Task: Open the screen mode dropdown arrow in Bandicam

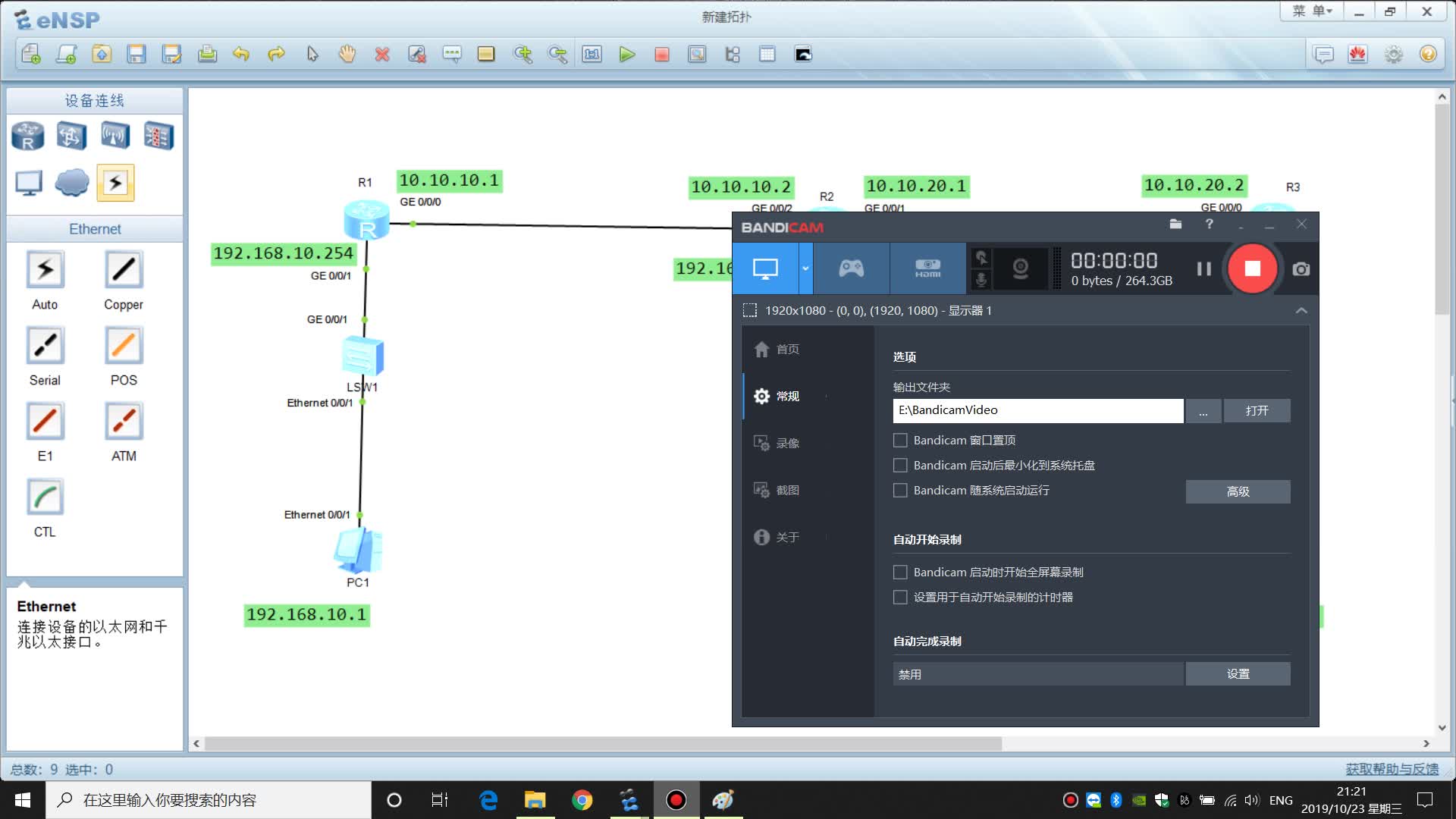Action: click(x=805, y=268)
